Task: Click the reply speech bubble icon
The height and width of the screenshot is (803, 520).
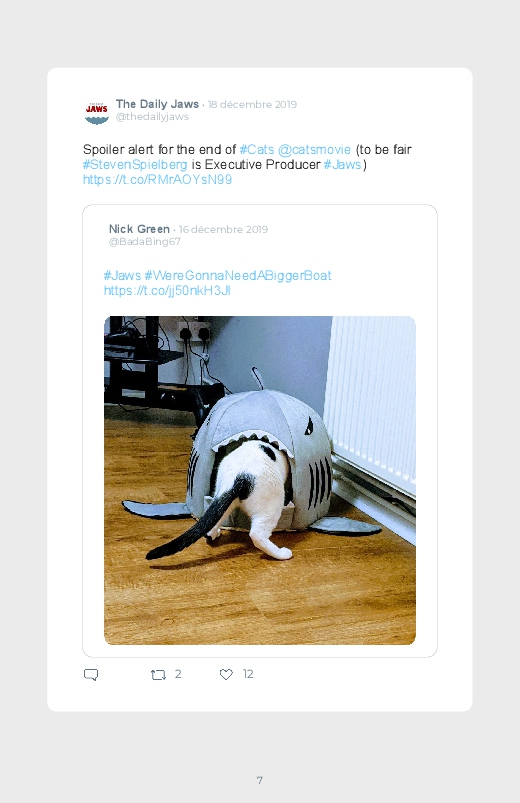Action: (91, 674)
